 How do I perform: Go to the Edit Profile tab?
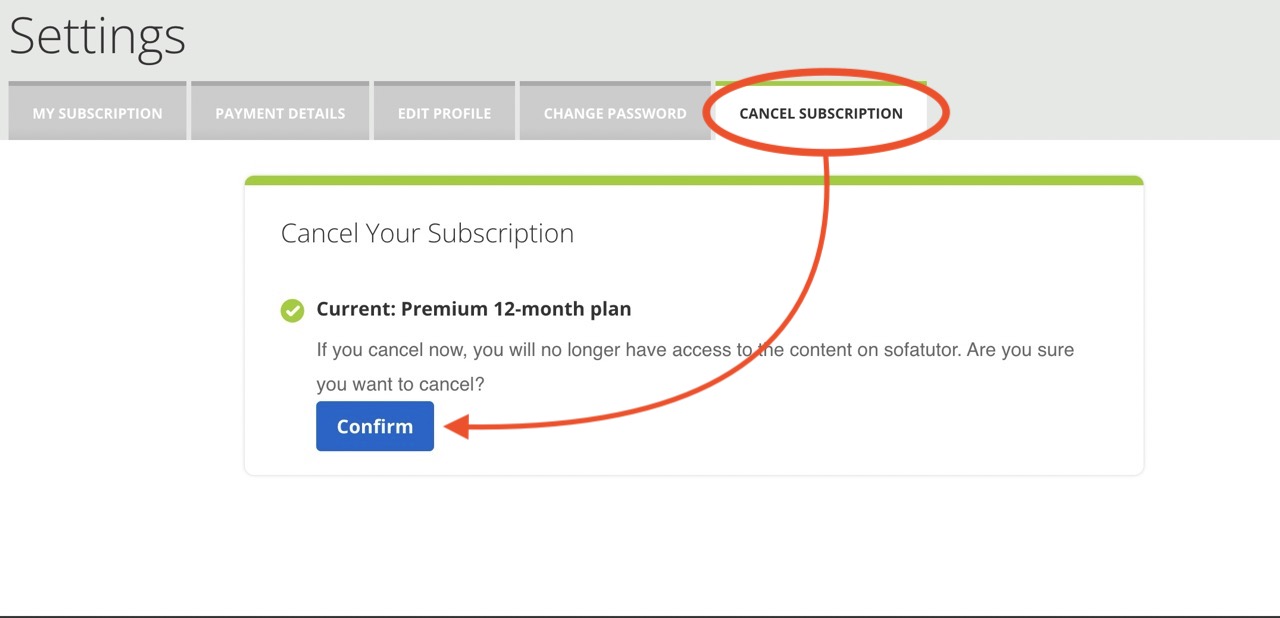click(444, 113)
